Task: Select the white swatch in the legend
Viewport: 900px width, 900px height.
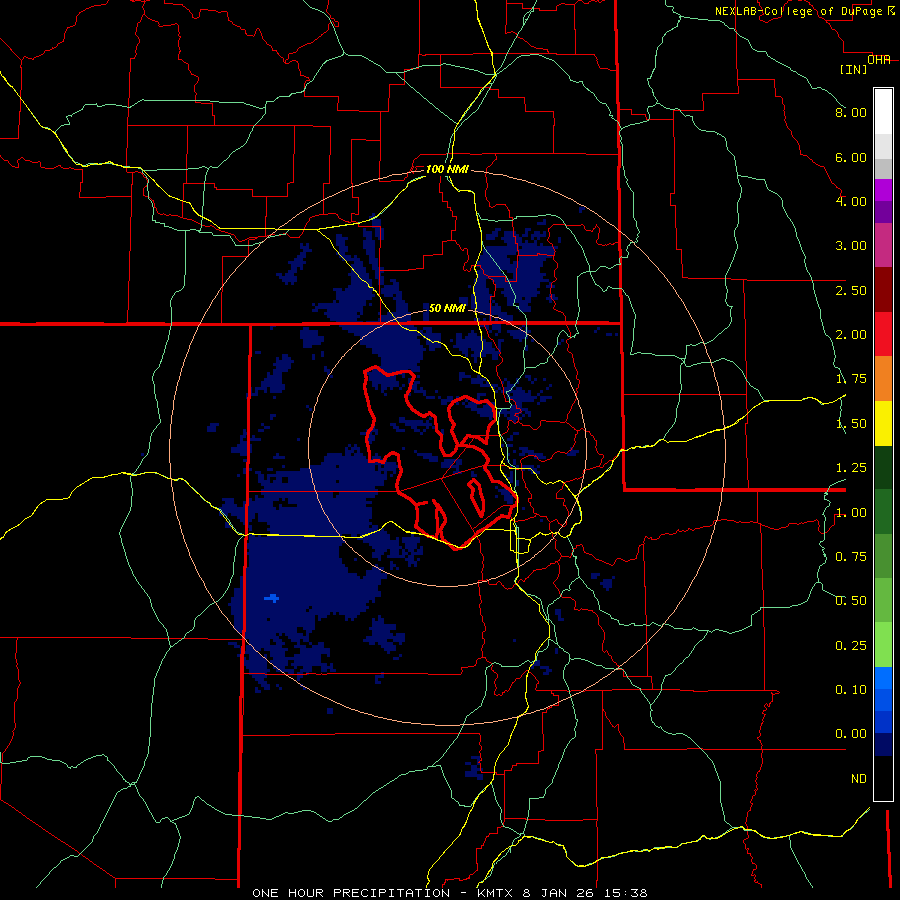Action: click(x=883, y=112)
